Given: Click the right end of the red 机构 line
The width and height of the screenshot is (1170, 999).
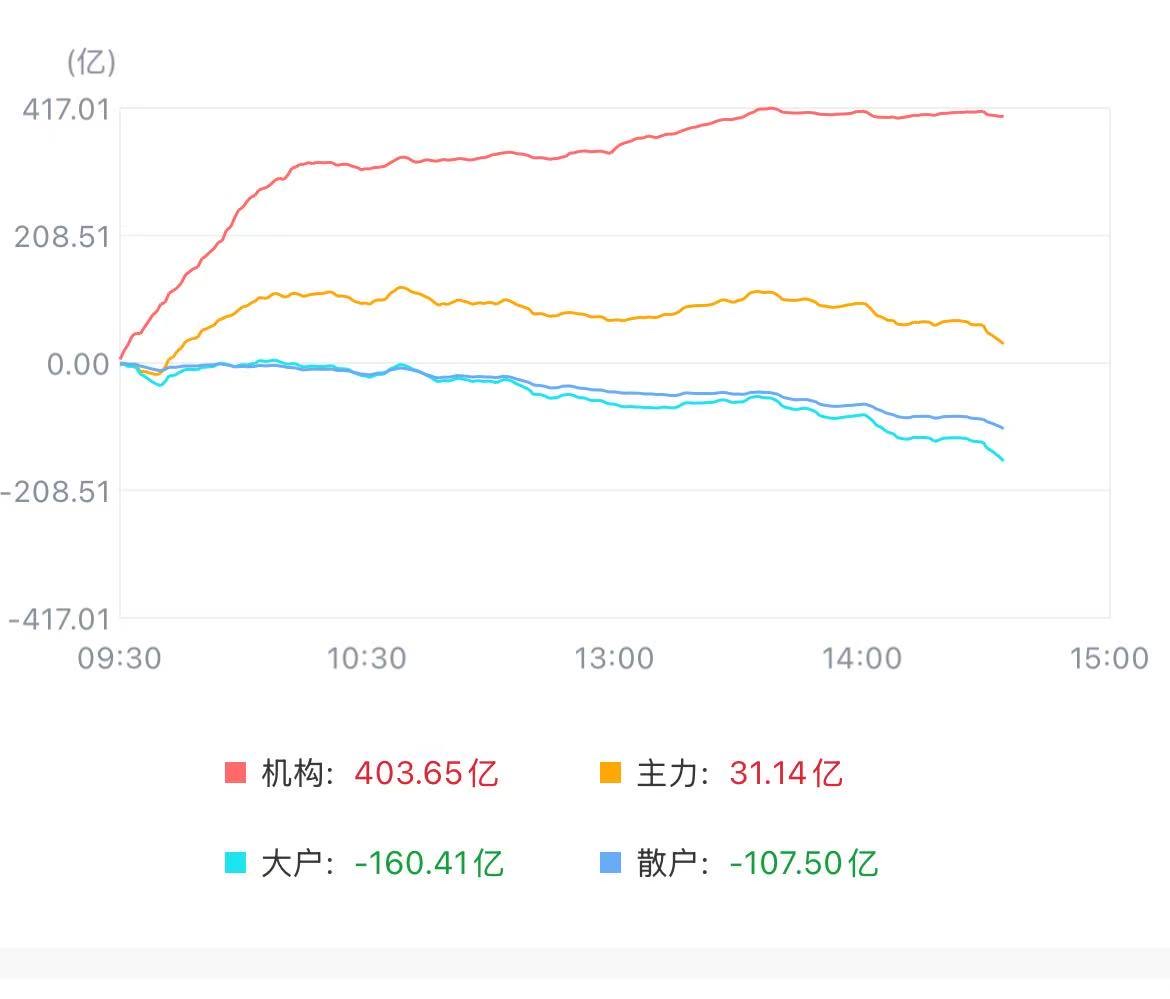Looking at the screenshot, I should tap(1001, 117).
